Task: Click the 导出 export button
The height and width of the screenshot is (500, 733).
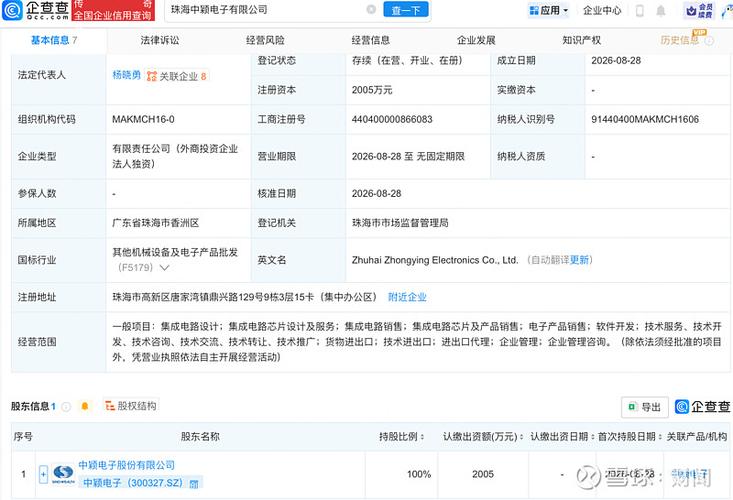Action: [645, 407]
